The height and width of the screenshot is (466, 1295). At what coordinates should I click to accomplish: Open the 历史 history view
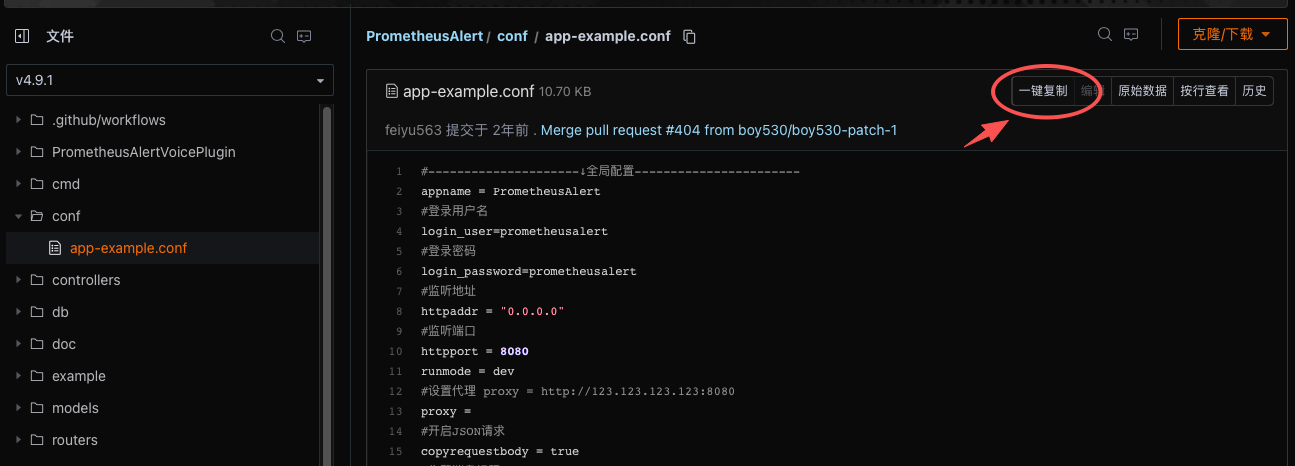1254,91
